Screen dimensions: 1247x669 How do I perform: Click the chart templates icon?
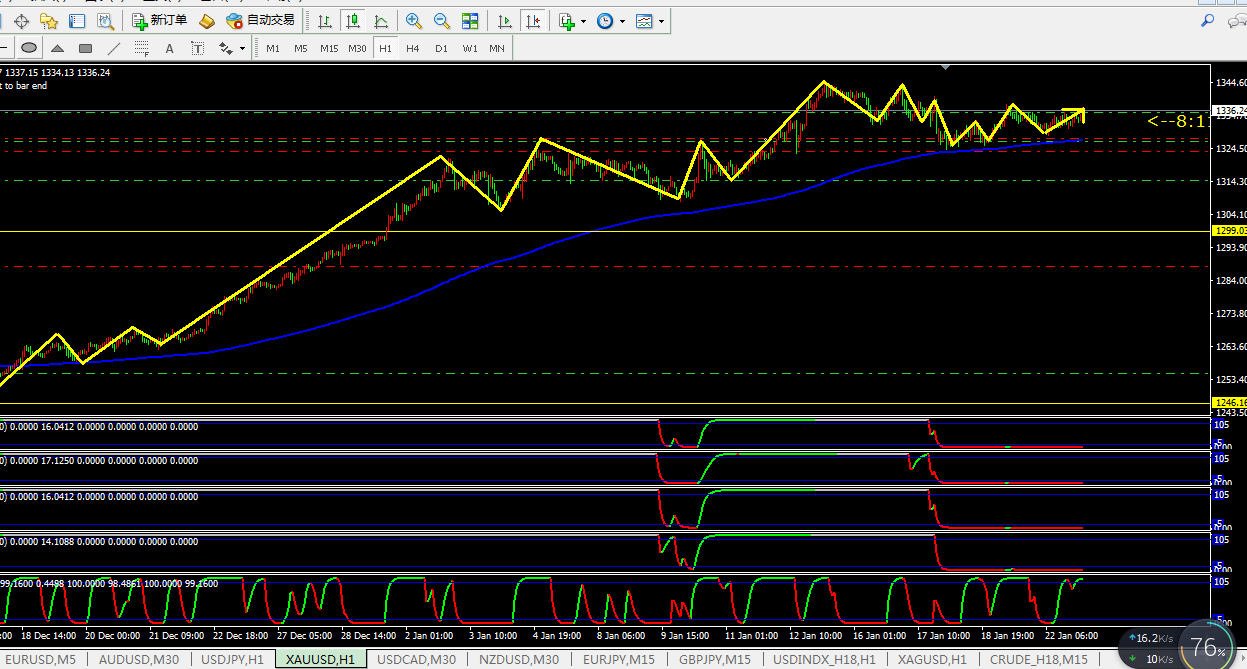(645, 21)
